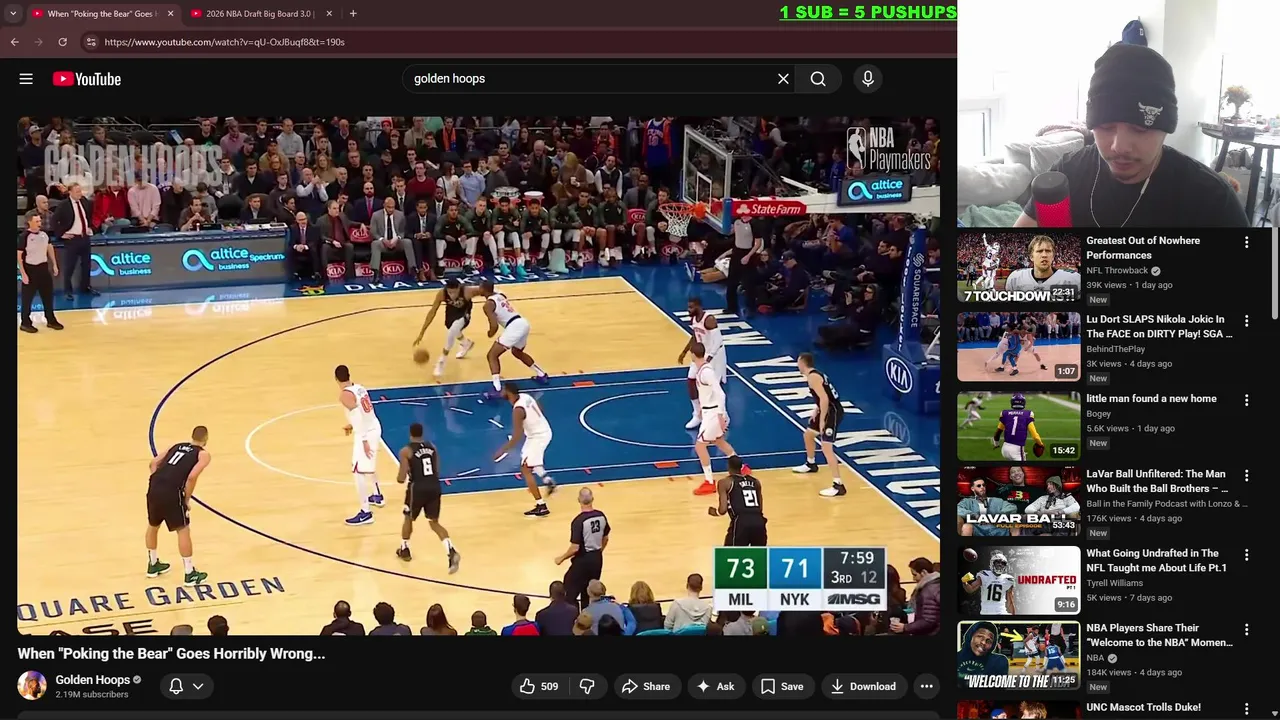Open the Lu Dort SLAPS Nikola Jokic thumbnail
The image size is (1280, 720).
(1018, 347)
